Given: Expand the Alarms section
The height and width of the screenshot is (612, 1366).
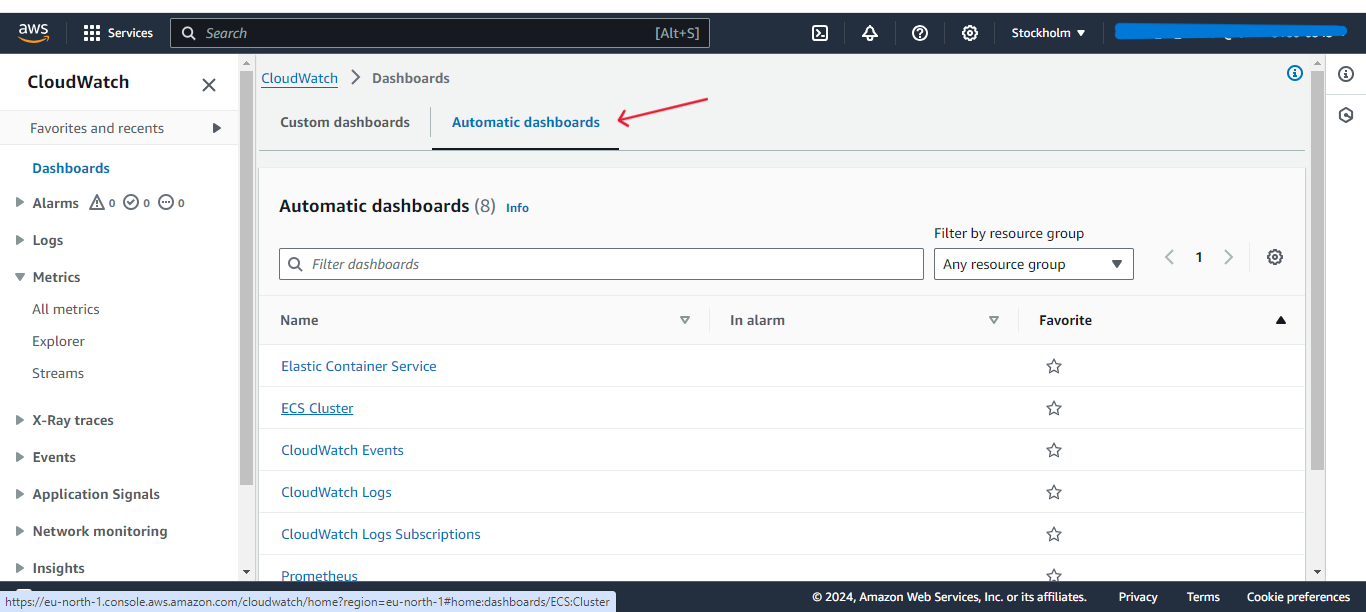Looking at the screenshot, I should [20, 203].
